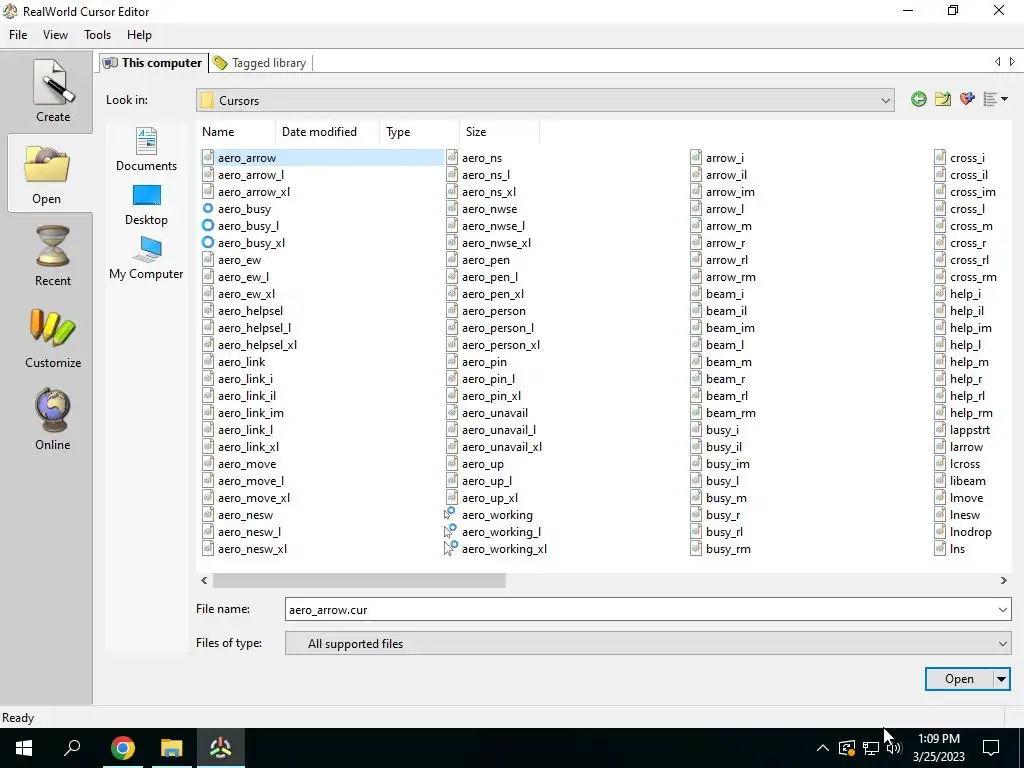Viewport: 1024px width, 768px height.
Task: Open the notification center icon
Action: tap(991, 748)
